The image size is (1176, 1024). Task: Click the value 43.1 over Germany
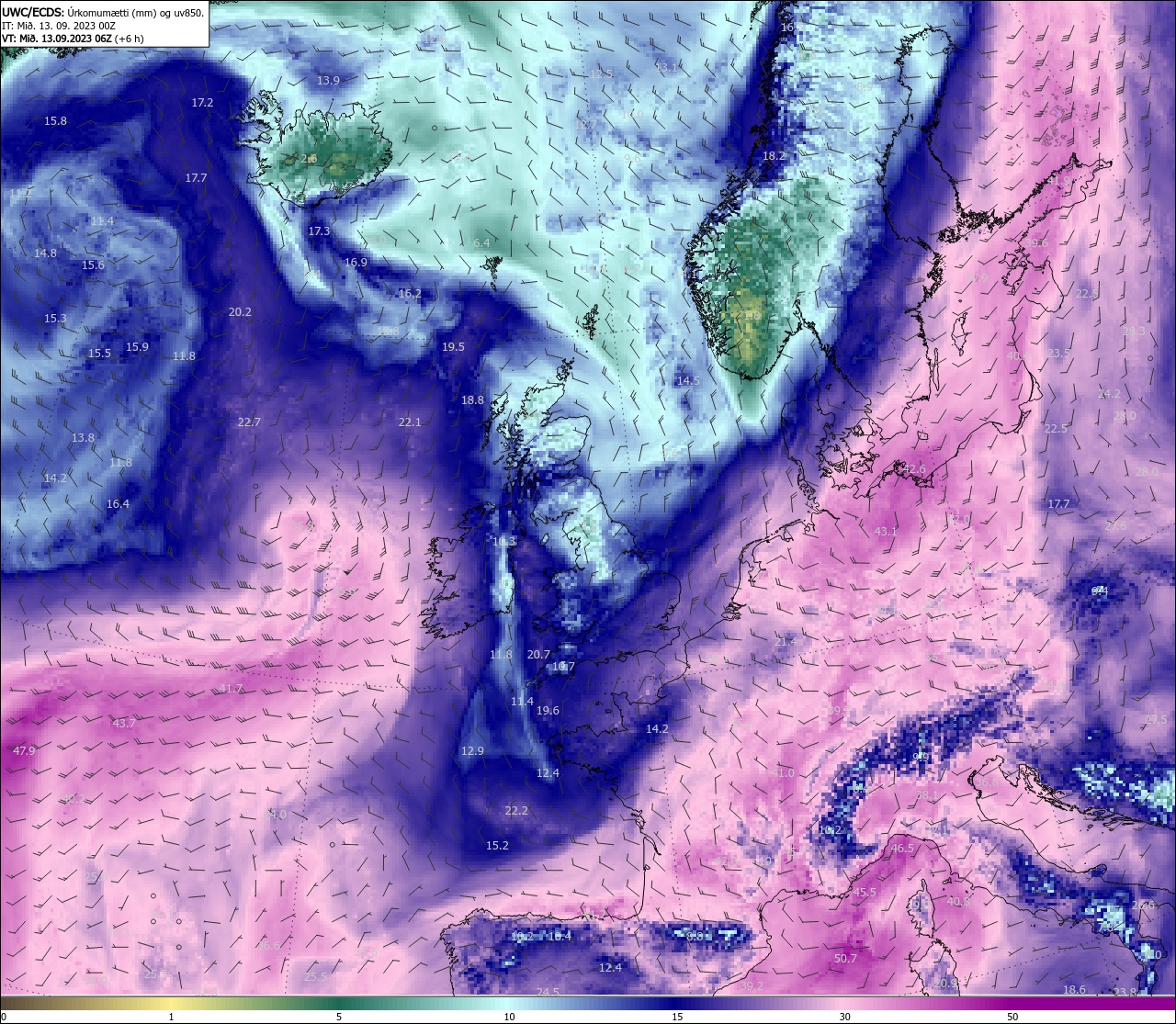click(885, 532)
